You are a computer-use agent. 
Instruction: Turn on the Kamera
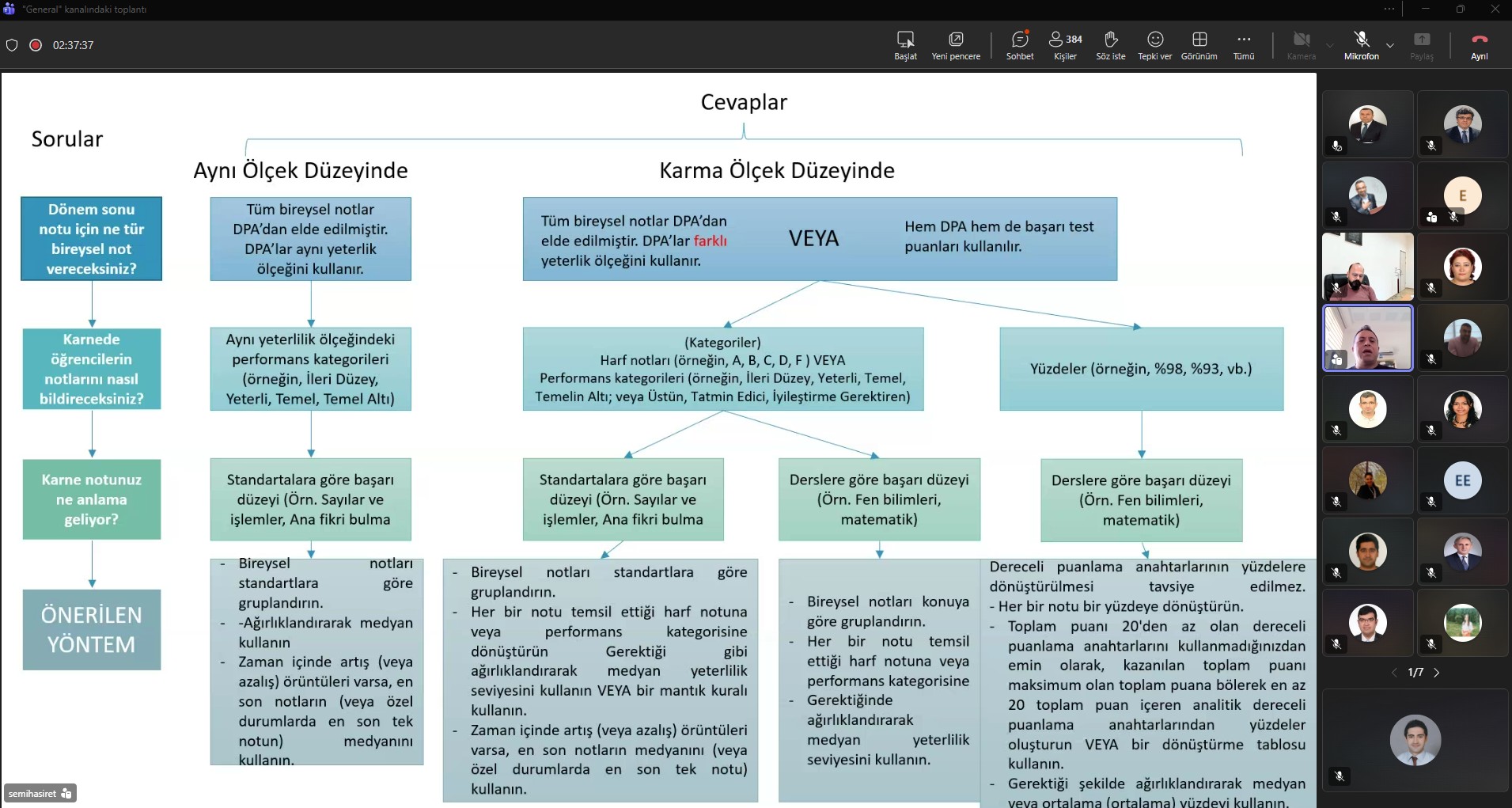click(1302, 44)
